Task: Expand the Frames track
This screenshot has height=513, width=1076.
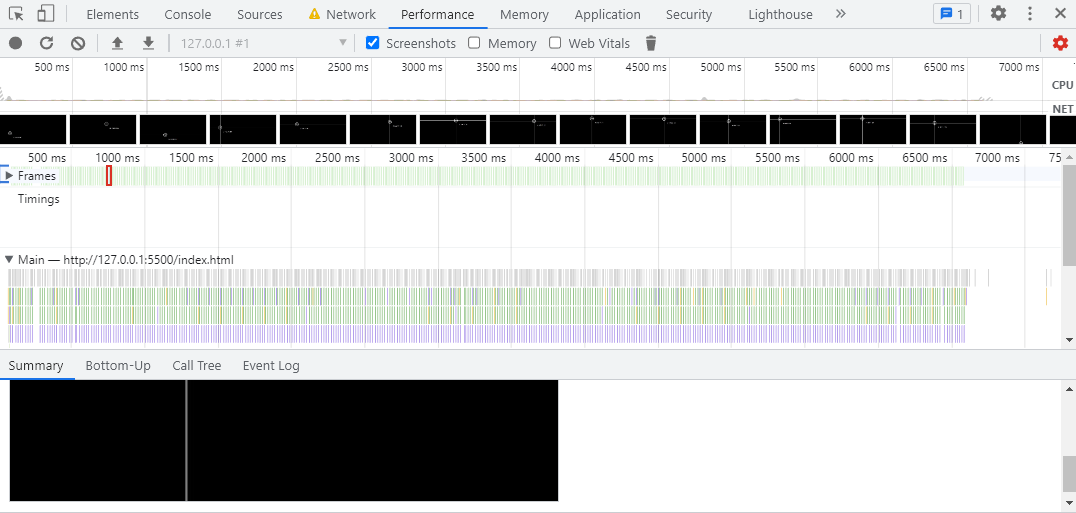Action: 9,176
